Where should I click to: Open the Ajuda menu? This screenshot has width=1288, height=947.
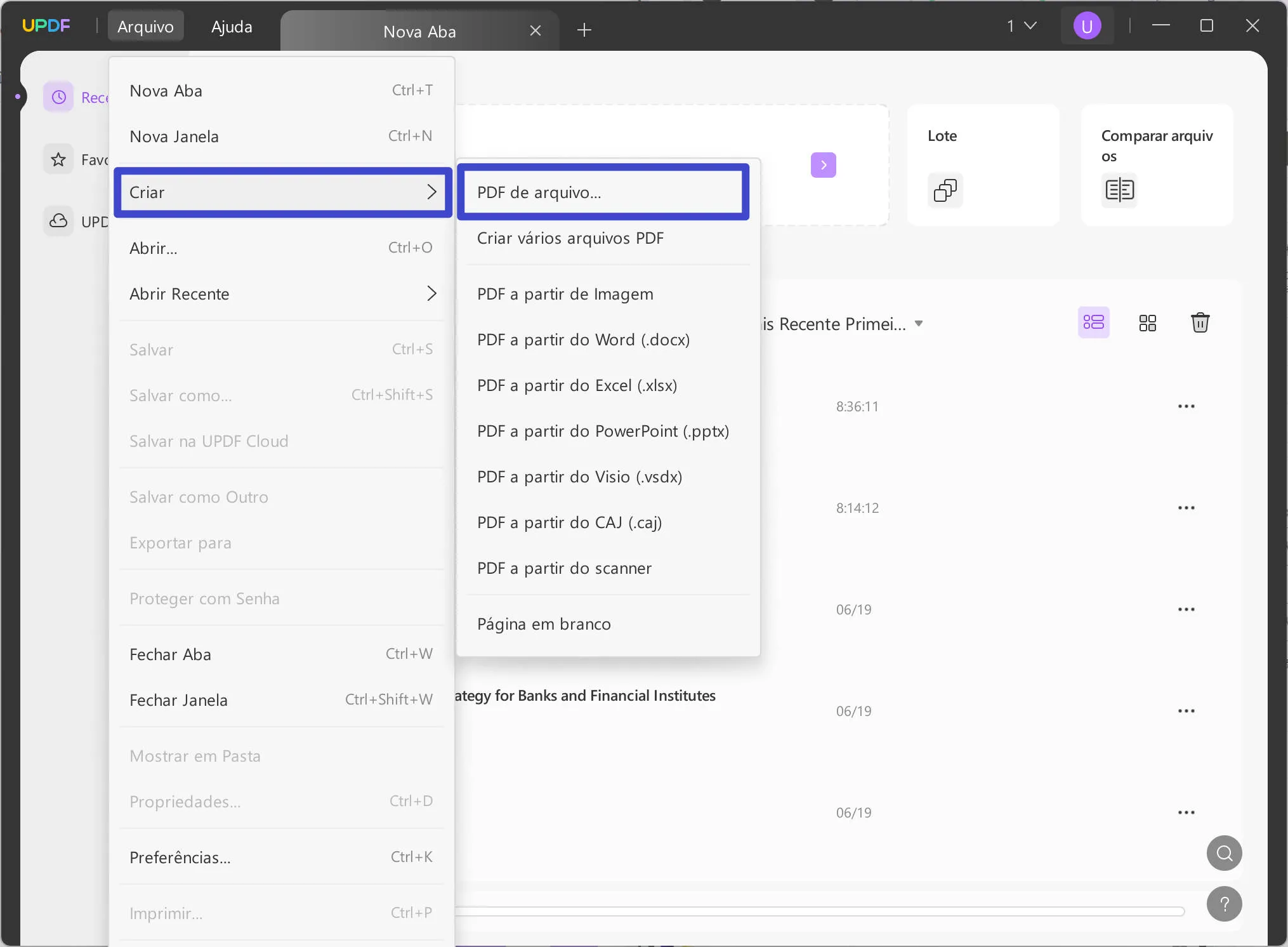pyautogui.click(x=232, y=26)
